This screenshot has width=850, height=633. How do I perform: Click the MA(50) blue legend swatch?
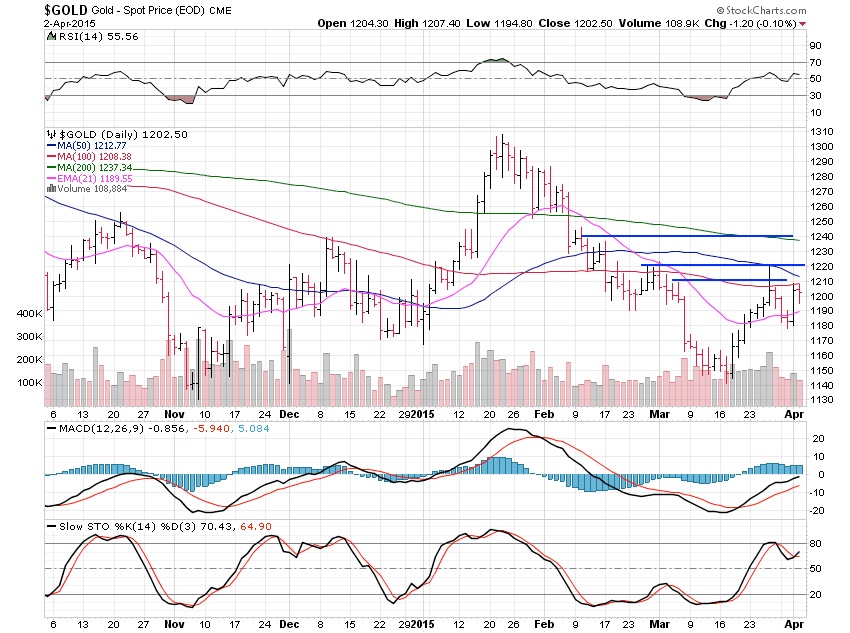[51, 146]
